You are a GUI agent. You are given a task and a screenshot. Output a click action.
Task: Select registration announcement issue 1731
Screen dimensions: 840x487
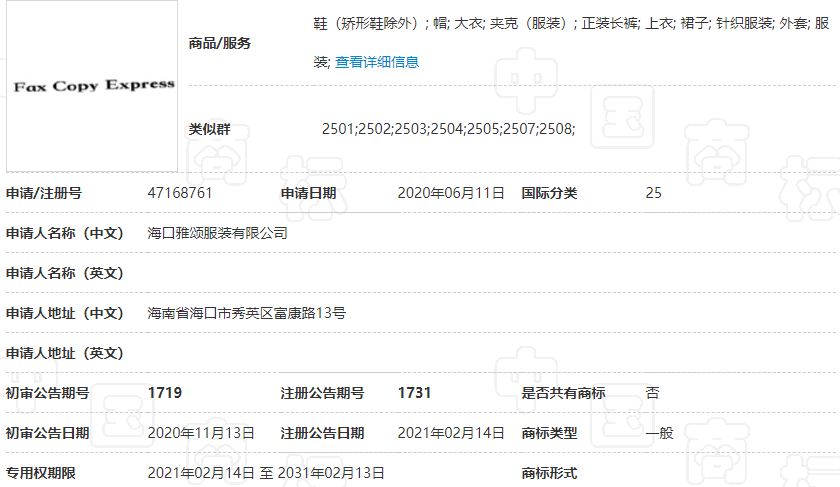click(x=415, y=393)
